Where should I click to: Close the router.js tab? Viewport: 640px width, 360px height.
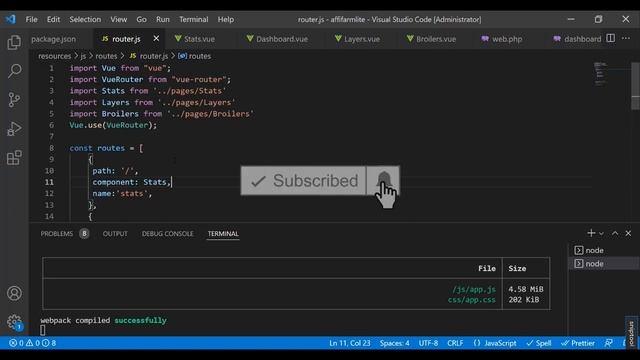point(156,38)
